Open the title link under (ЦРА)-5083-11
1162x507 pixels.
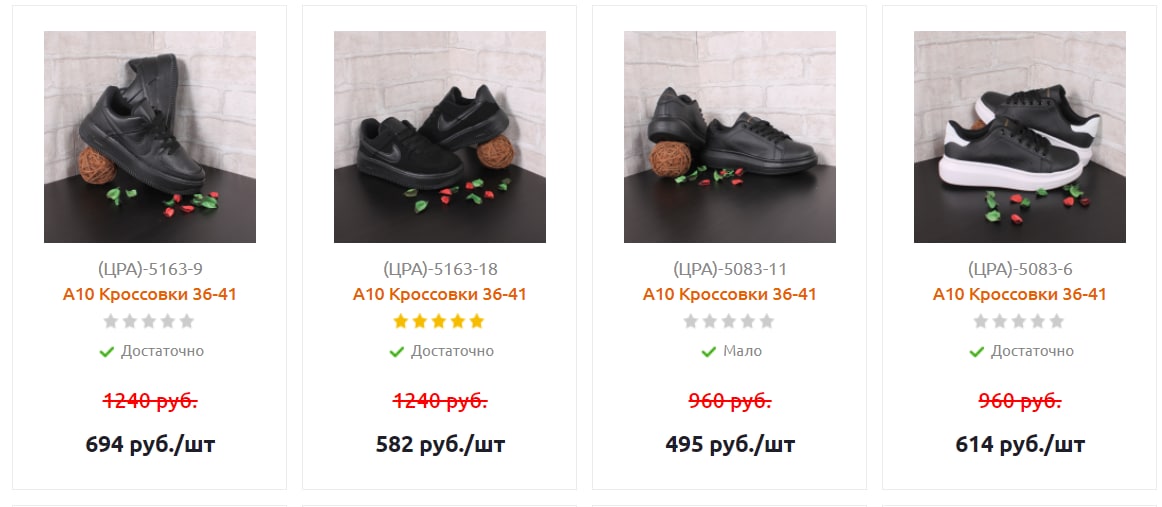tap(730, 294)
